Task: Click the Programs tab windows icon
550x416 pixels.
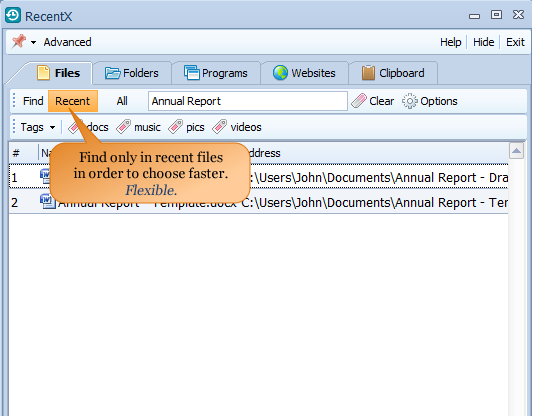Action: (x=192, y=73)
